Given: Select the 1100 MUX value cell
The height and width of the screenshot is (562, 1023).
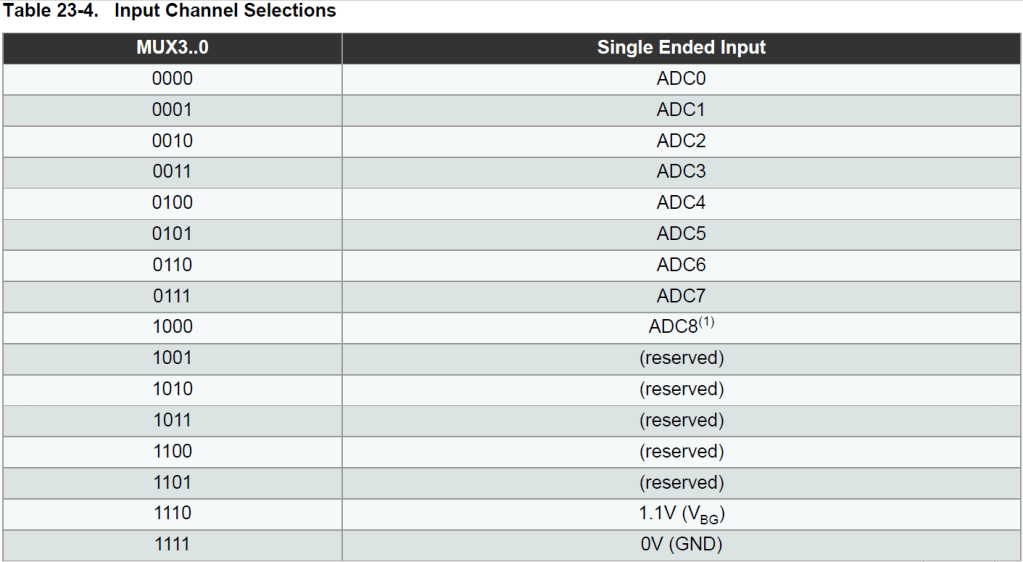Looking at the screenshot, I should coord(172,451).
